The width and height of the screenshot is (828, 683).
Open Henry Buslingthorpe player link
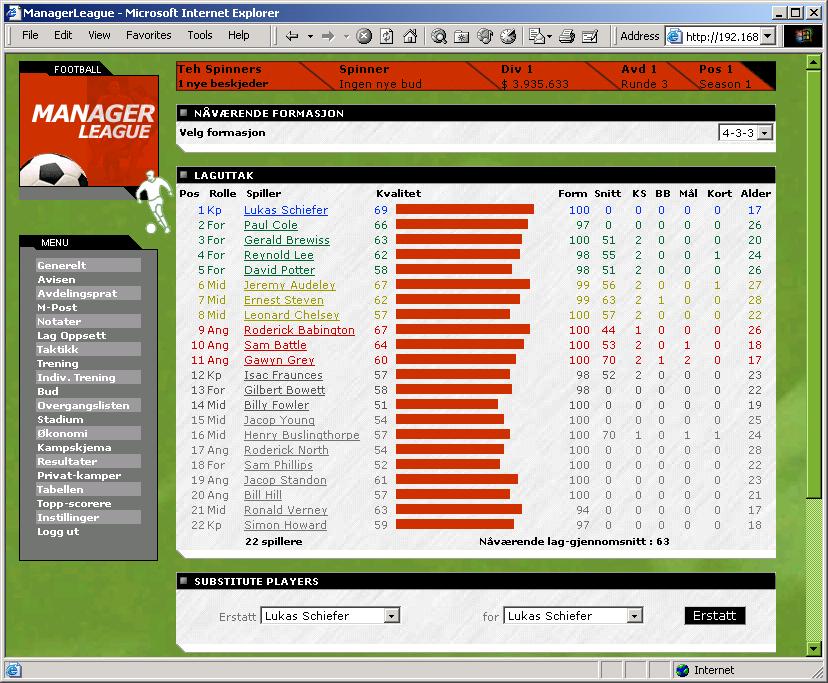click(x=302, y=435)
